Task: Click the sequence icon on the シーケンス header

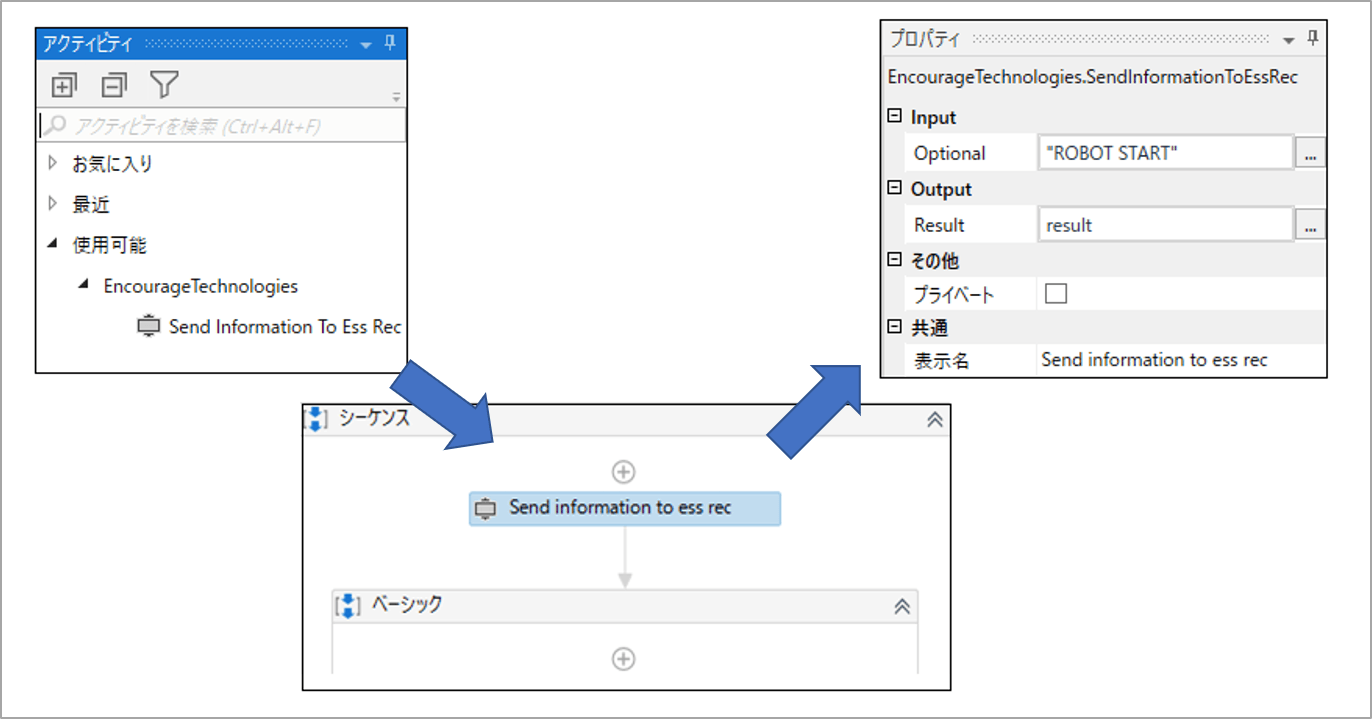Action: click(x=316, y=419)
